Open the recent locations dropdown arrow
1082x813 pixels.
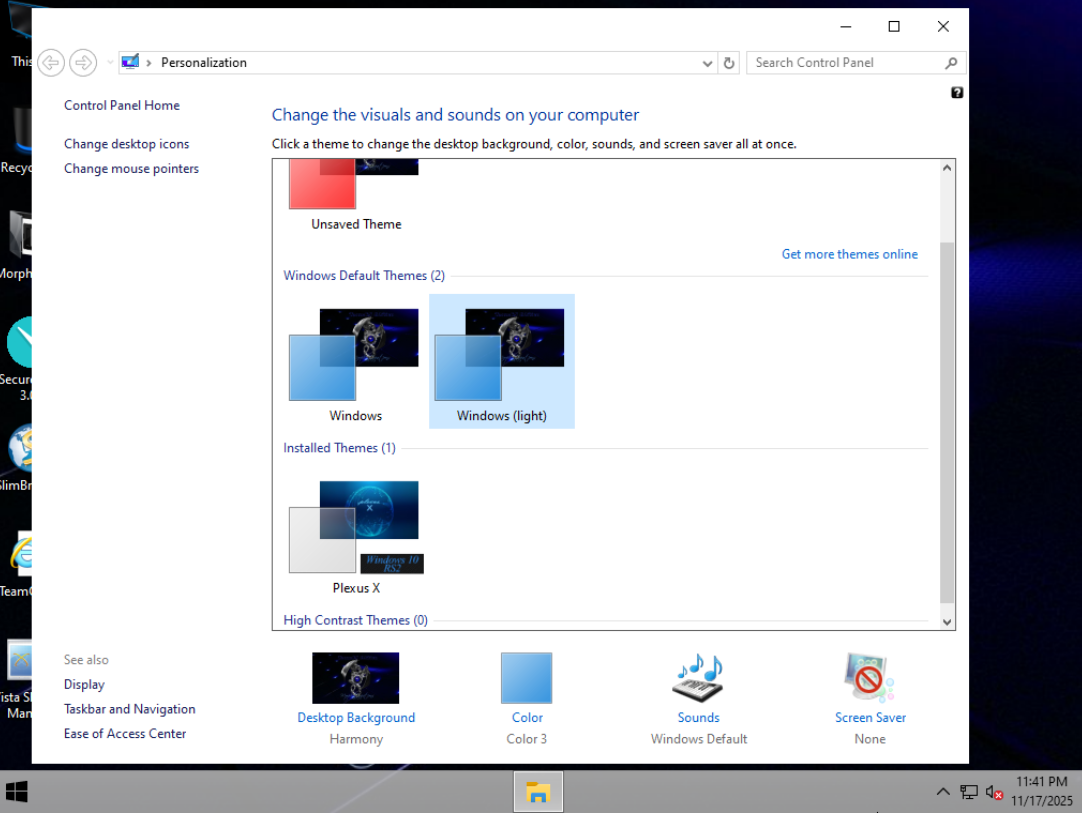[x=110, y=63]
